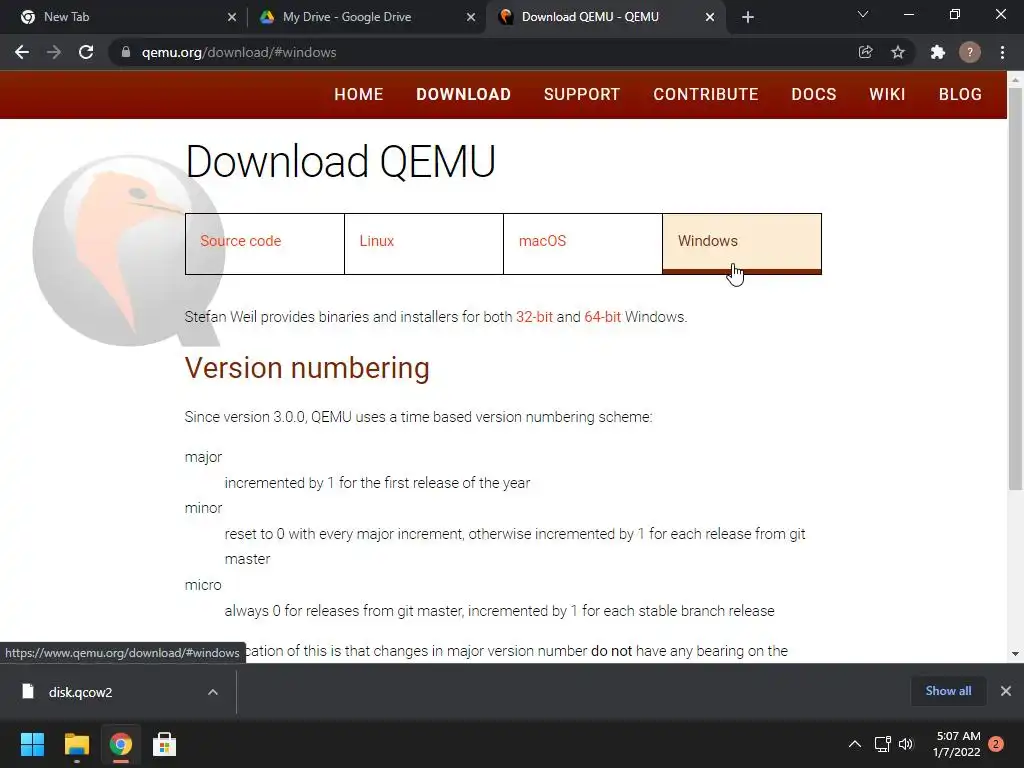
Task: Open the clock showing 5:07 AM
Action: tap(957, 744)
